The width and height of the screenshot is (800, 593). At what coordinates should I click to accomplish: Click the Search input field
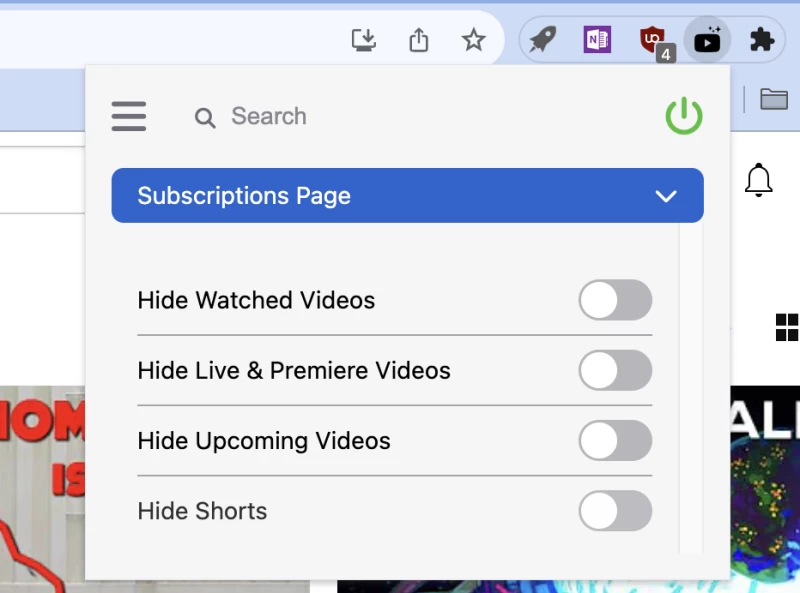point(400,117)
